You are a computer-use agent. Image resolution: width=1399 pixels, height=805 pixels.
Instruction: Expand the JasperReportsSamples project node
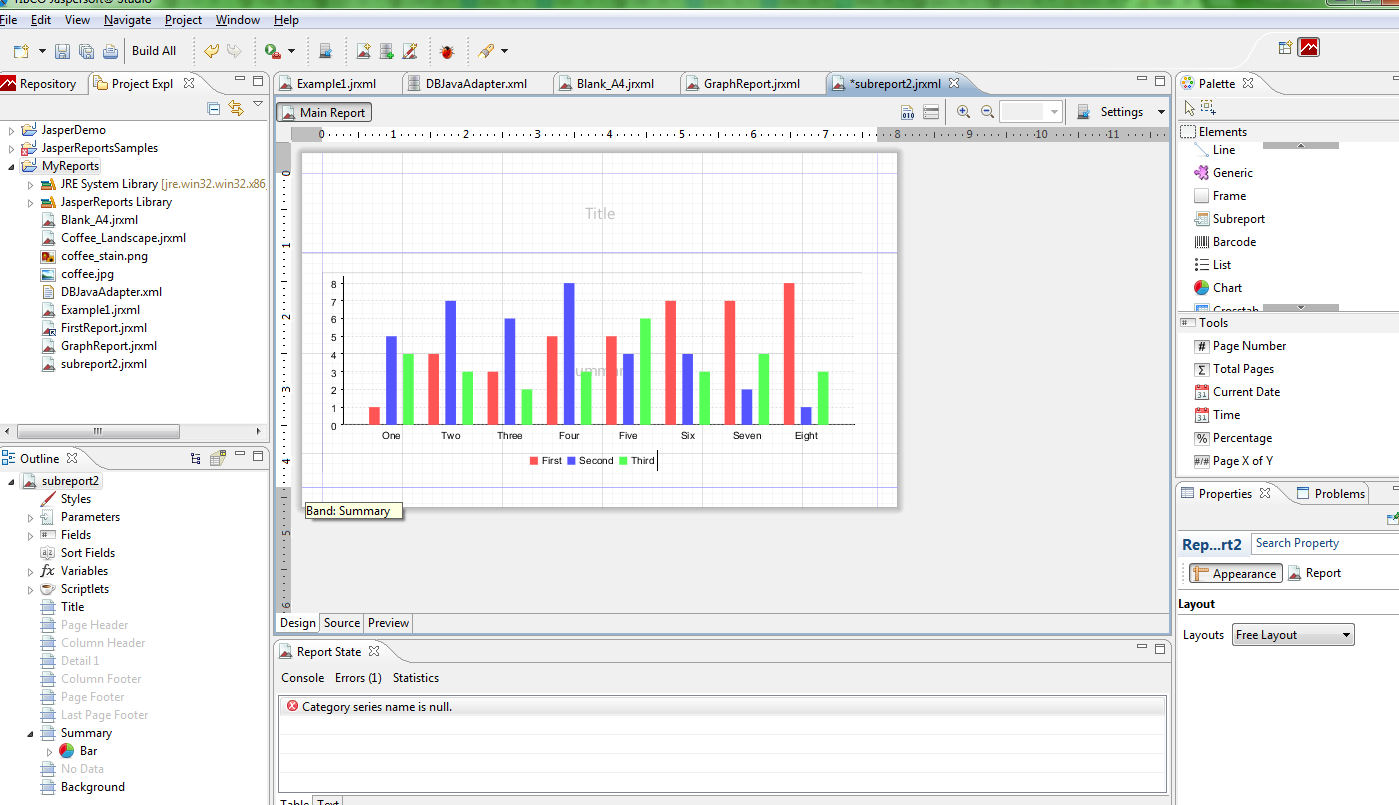12,148
